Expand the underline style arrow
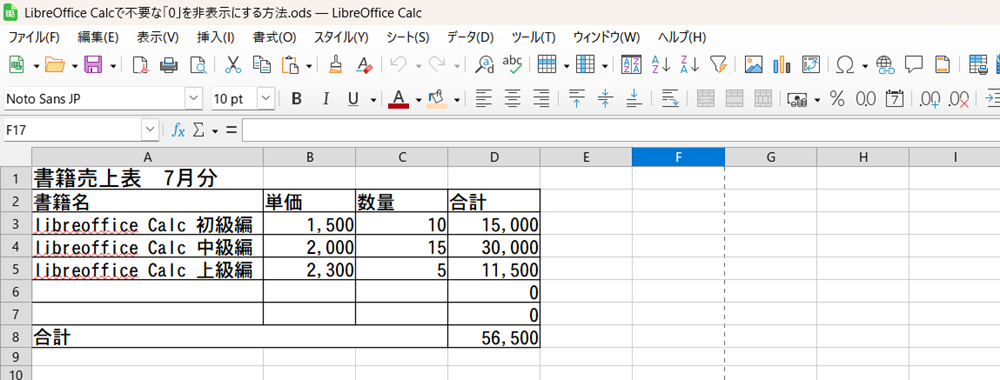 tap(373, 99)
